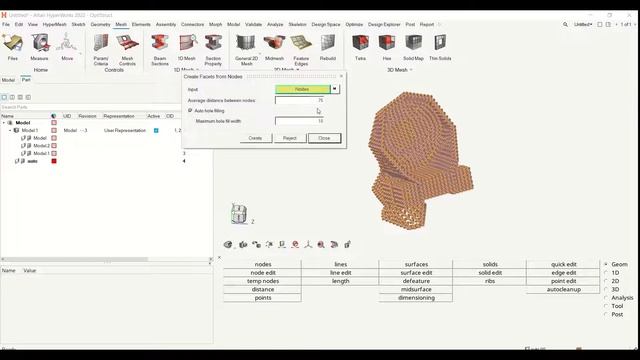Open the Untitled dropdown at top right
Screen dimensions: 640x360
[x=583, y=24]
